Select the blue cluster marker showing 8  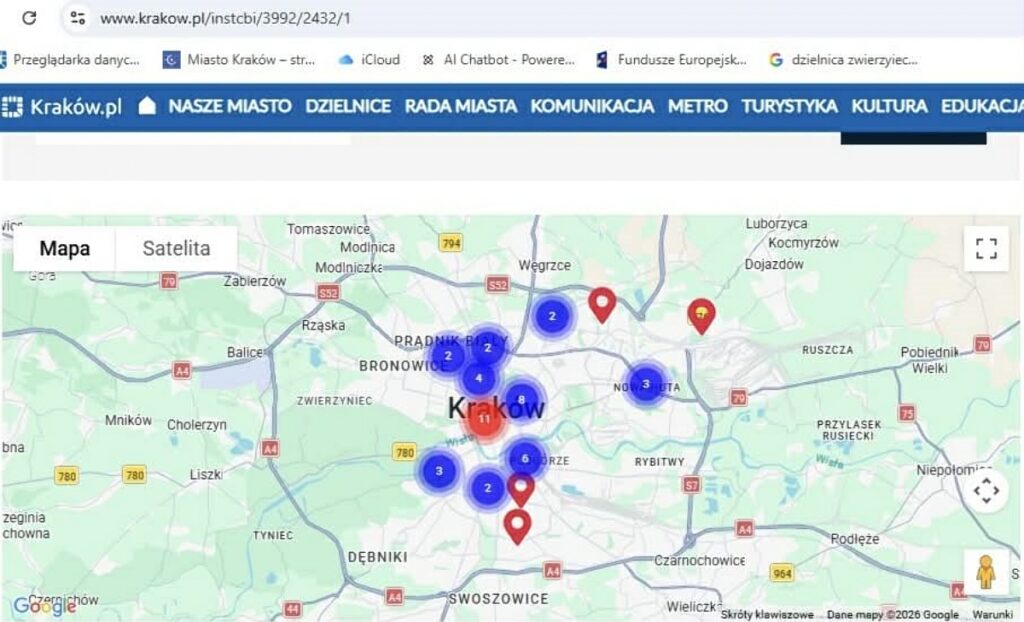click(x=521, y=400)
